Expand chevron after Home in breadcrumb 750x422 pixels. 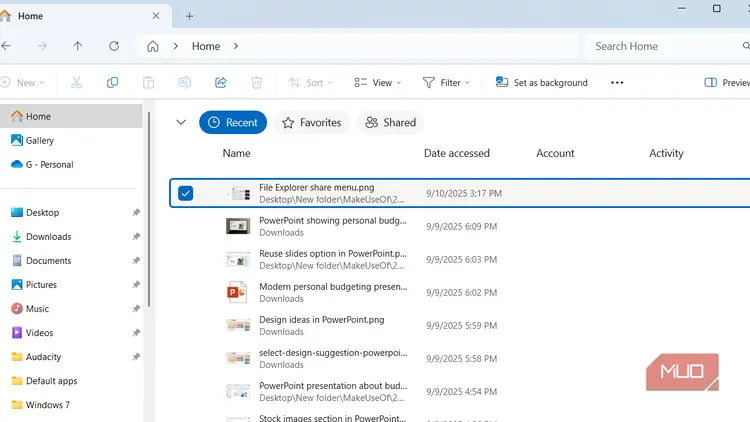(x=236, y=46)
